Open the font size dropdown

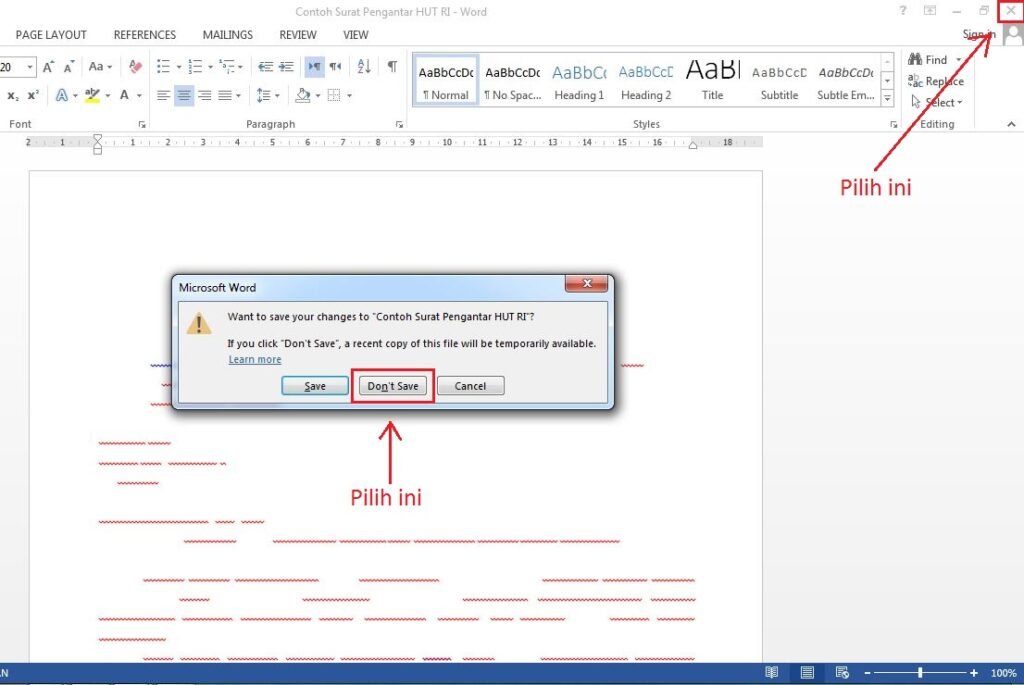click(x=30, y=67)
